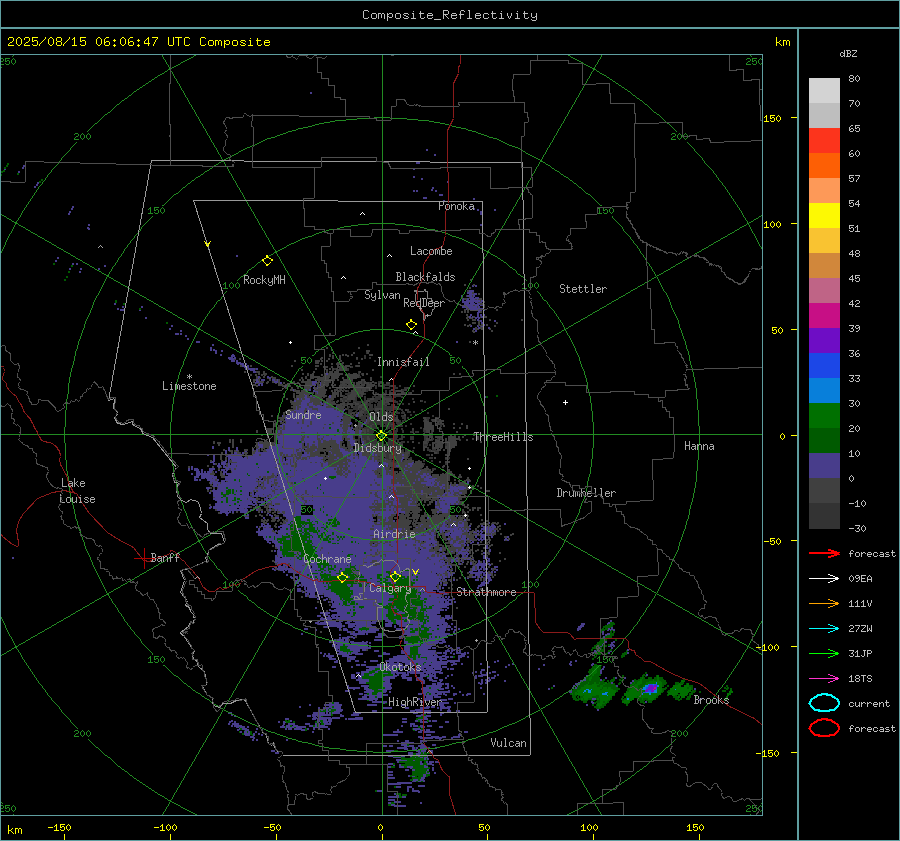Click the Composite_Reflectivity title

[x=450, y=15]
